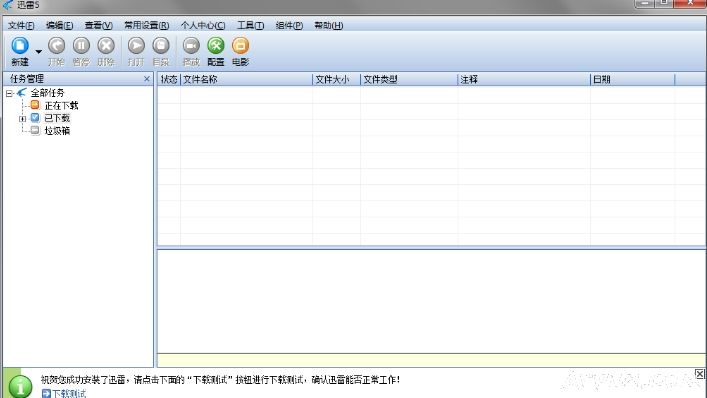
Task: Expand the 已下载 tree node
Action: [23, 119]
